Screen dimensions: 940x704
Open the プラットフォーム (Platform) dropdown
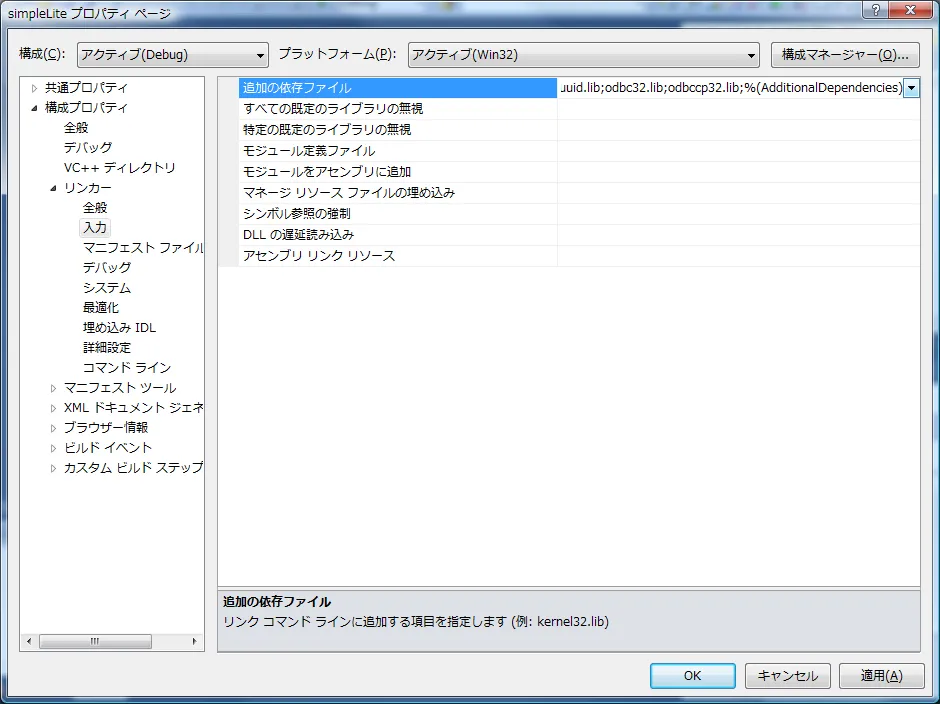(x=583, y=55)
